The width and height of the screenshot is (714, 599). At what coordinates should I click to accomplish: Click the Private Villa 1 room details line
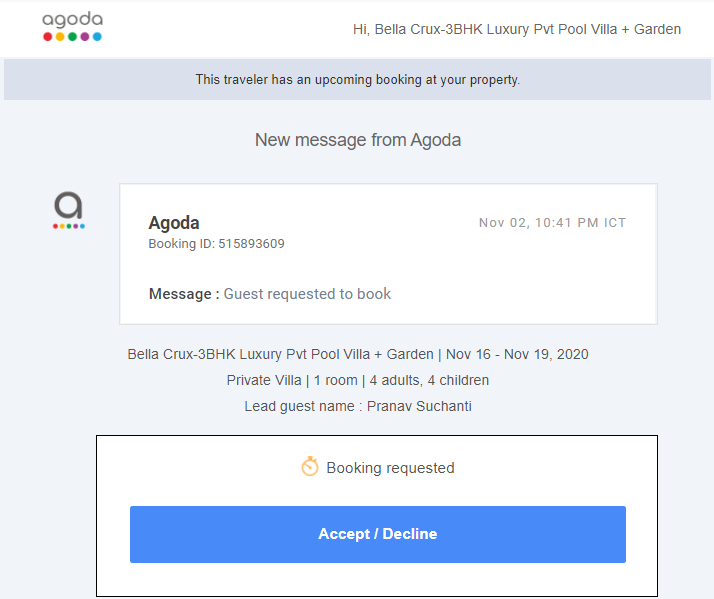click(x=357, y=380)
